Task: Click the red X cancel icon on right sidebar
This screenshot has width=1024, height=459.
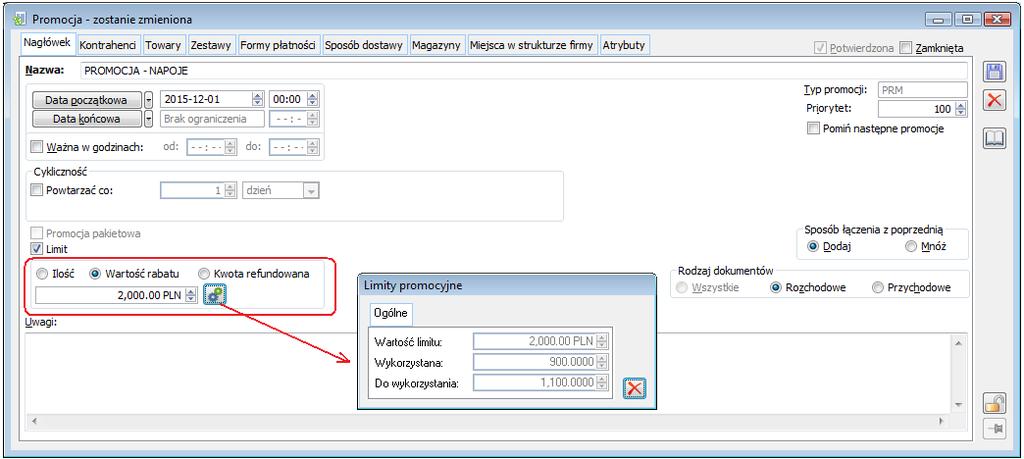Action: click(x=994, y=101)
